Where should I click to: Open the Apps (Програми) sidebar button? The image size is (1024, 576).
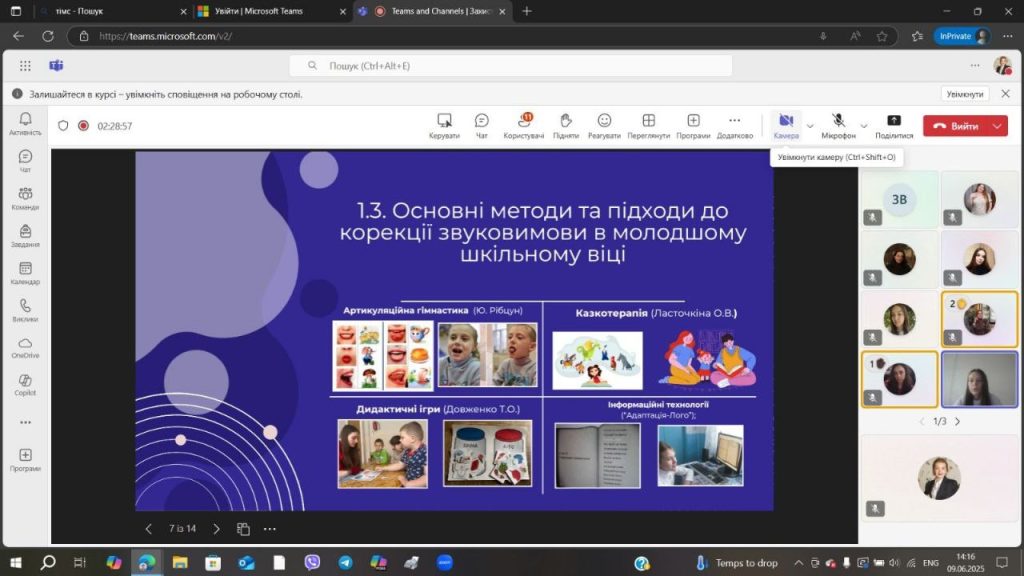[25, 460]
